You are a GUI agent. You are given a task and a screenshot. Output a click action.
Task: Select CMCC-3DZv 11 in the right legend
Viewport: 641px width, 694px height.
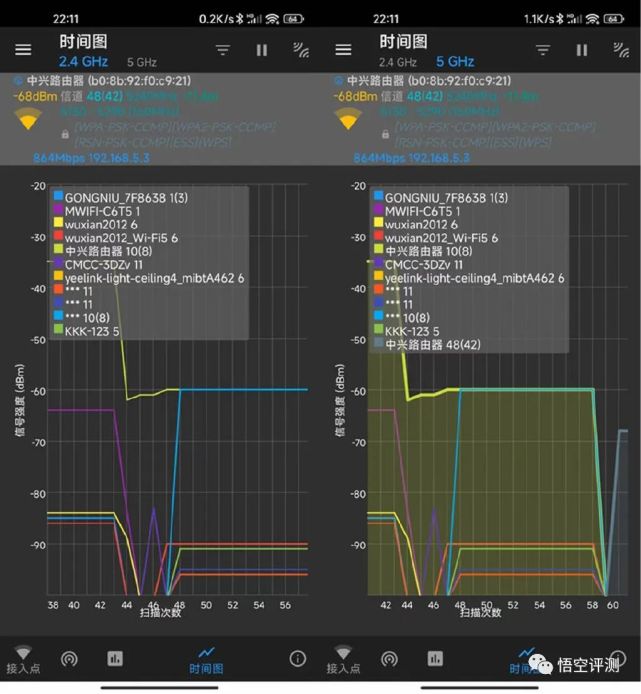click(x=424, y=265)
